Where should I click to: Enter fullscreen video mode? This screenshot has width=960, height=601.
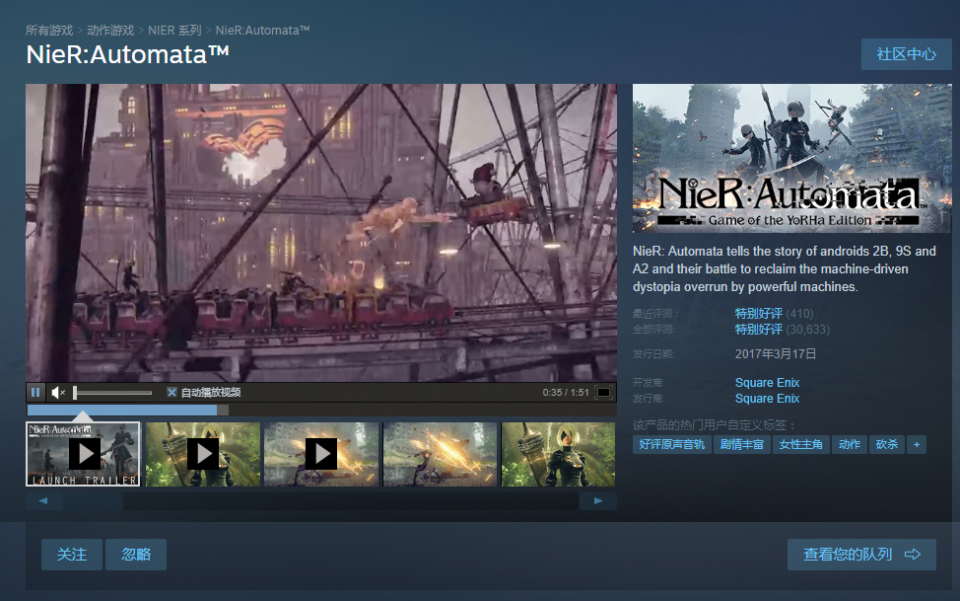pyautogui.click(x=603, y=393)
